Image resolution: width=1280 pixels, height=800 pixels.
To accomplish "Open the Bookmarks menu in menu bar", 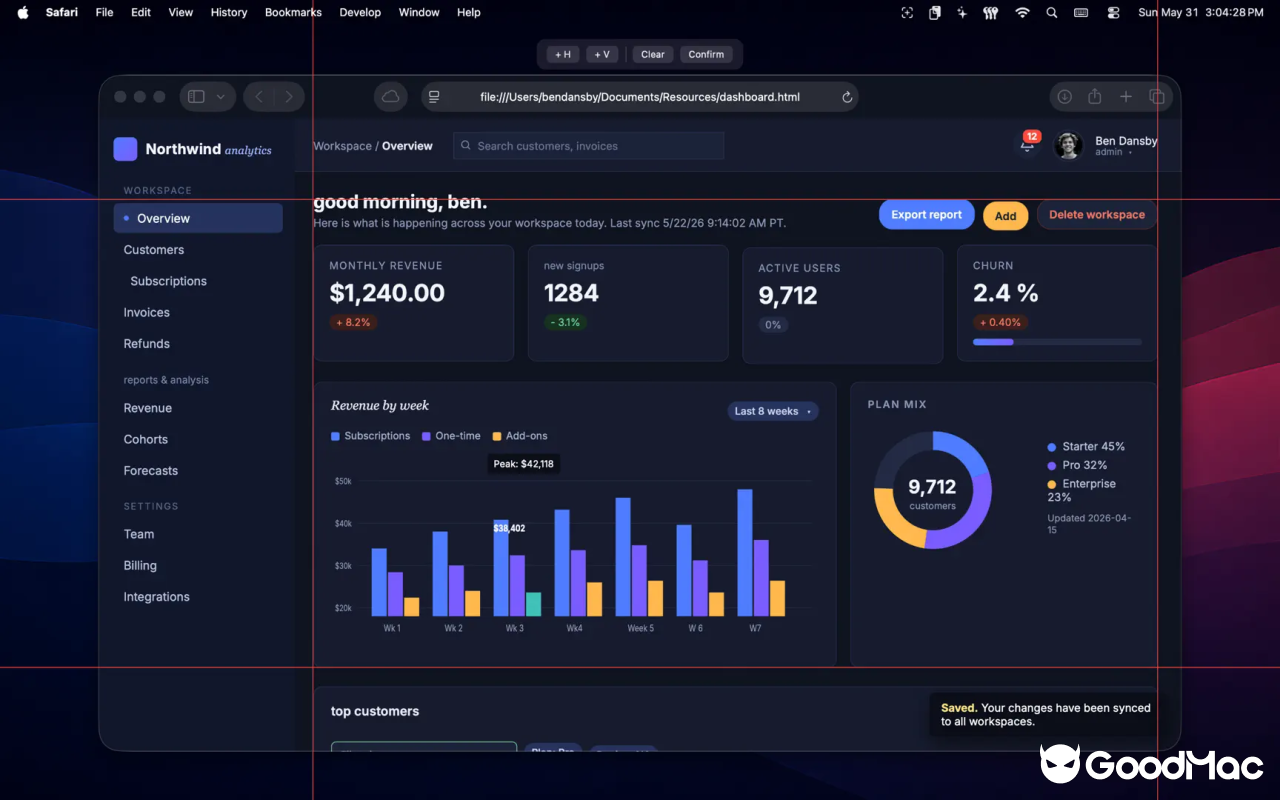I will (x=293, y=12).
